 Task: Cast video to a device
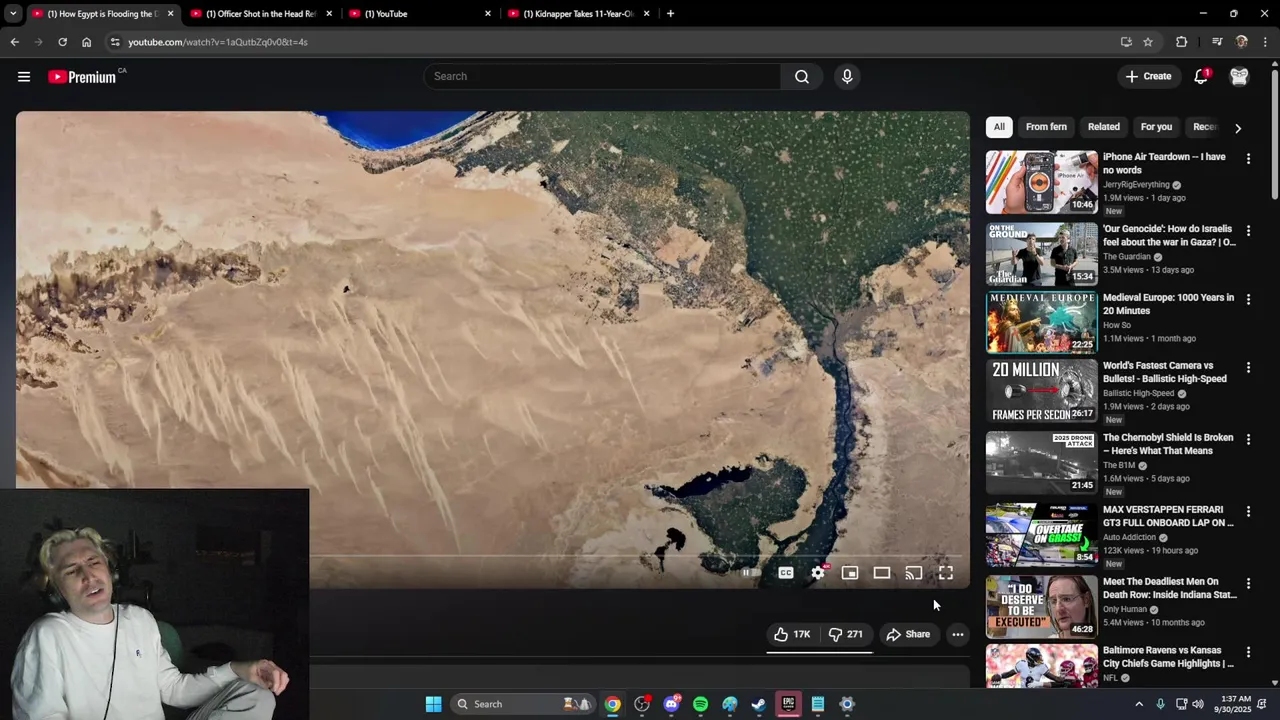914,573
